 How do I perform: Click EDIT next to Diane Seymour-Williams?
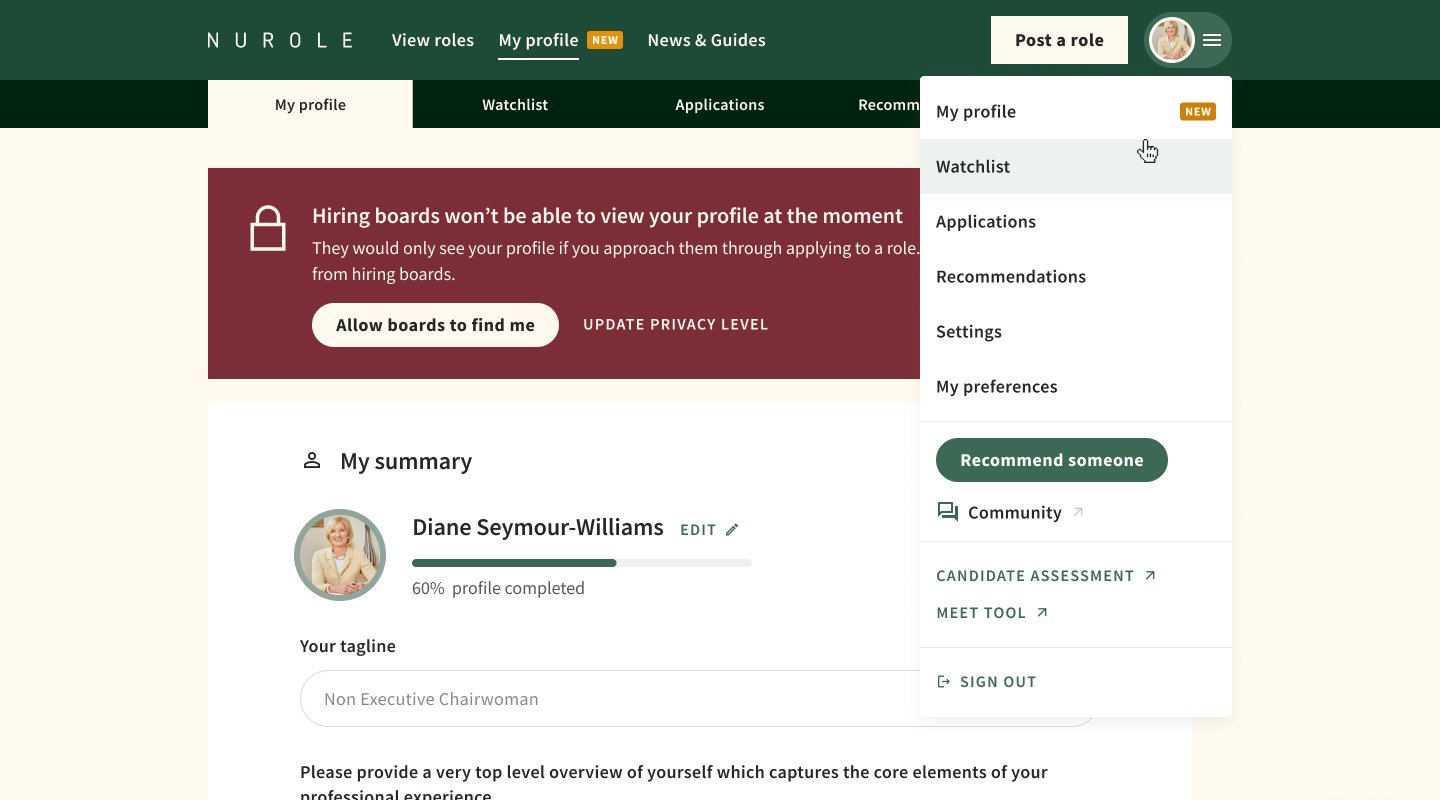coord(698,530)
